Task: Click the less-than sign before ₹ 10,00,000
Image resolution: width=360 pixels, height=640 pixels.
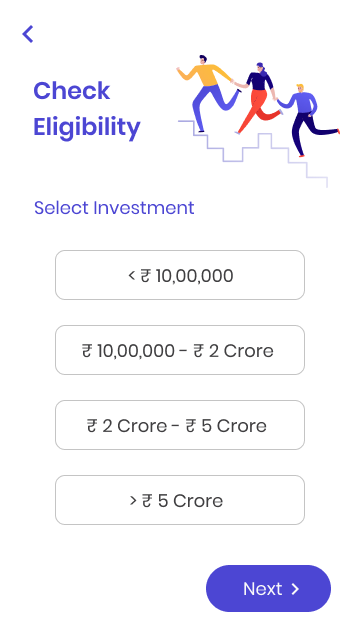Action: [131, 276]
